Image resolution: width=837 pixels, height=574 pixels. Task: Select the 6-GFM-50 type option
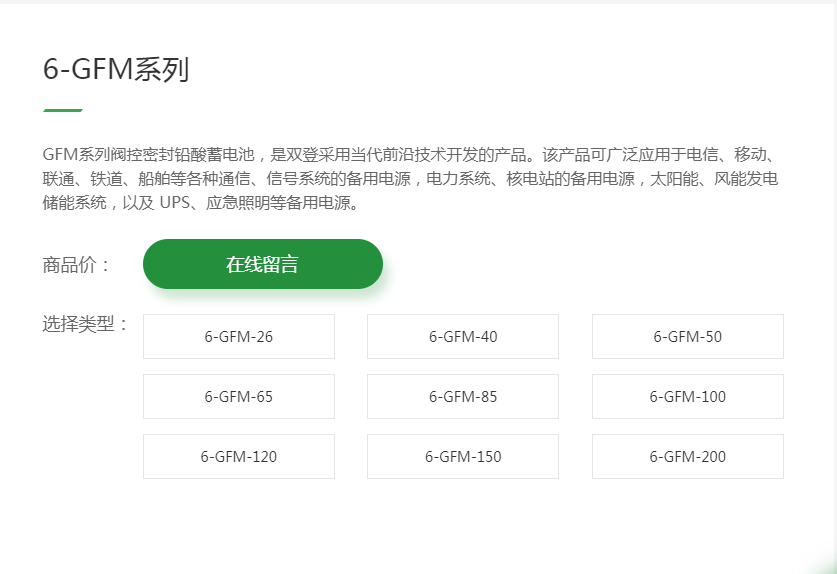(x=687, y=337)
